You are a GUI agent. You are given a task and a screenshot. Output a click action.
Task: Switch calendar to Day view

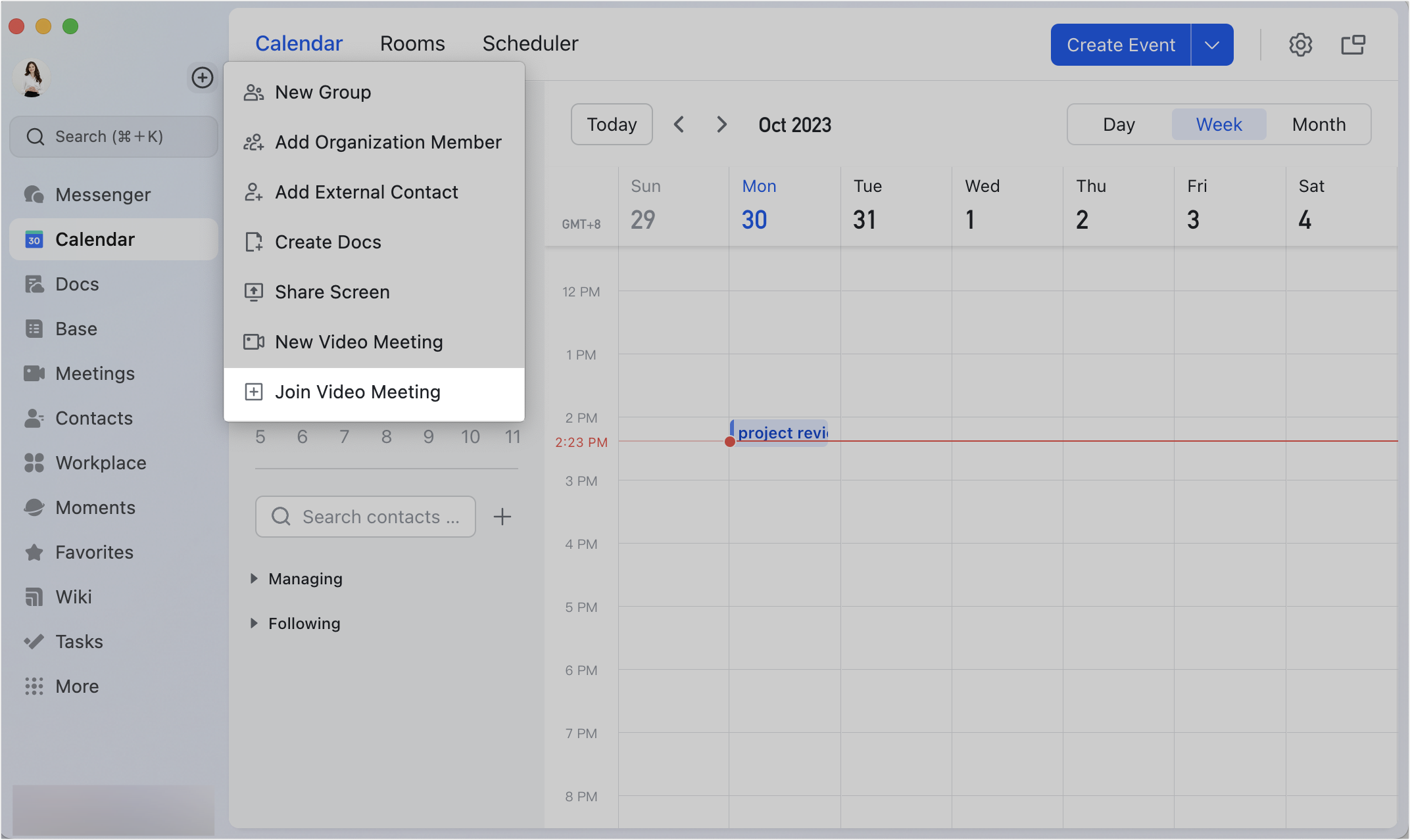click(x=1119, y=124)
